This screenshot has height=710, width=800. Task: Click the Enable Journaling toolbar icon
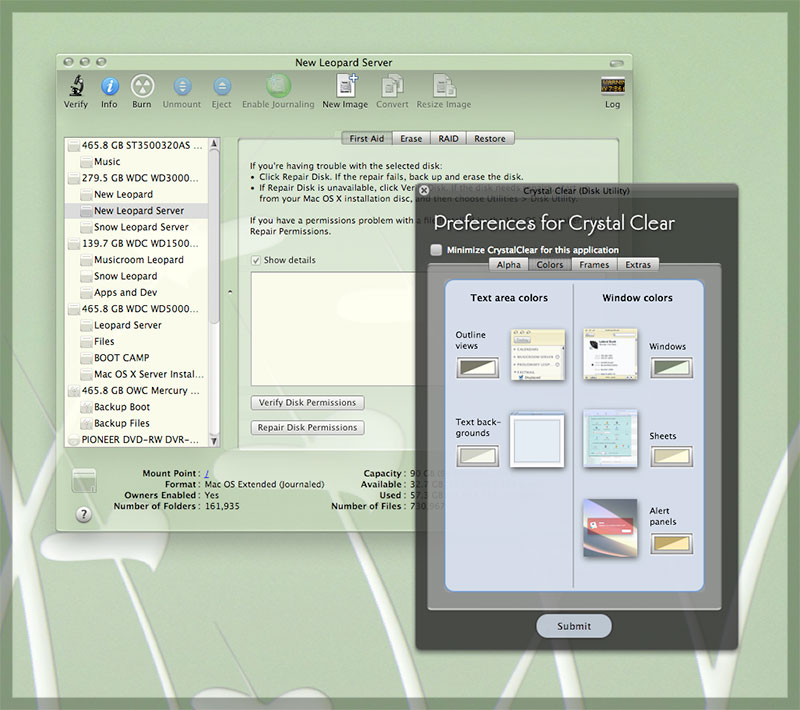pos(278,85)
